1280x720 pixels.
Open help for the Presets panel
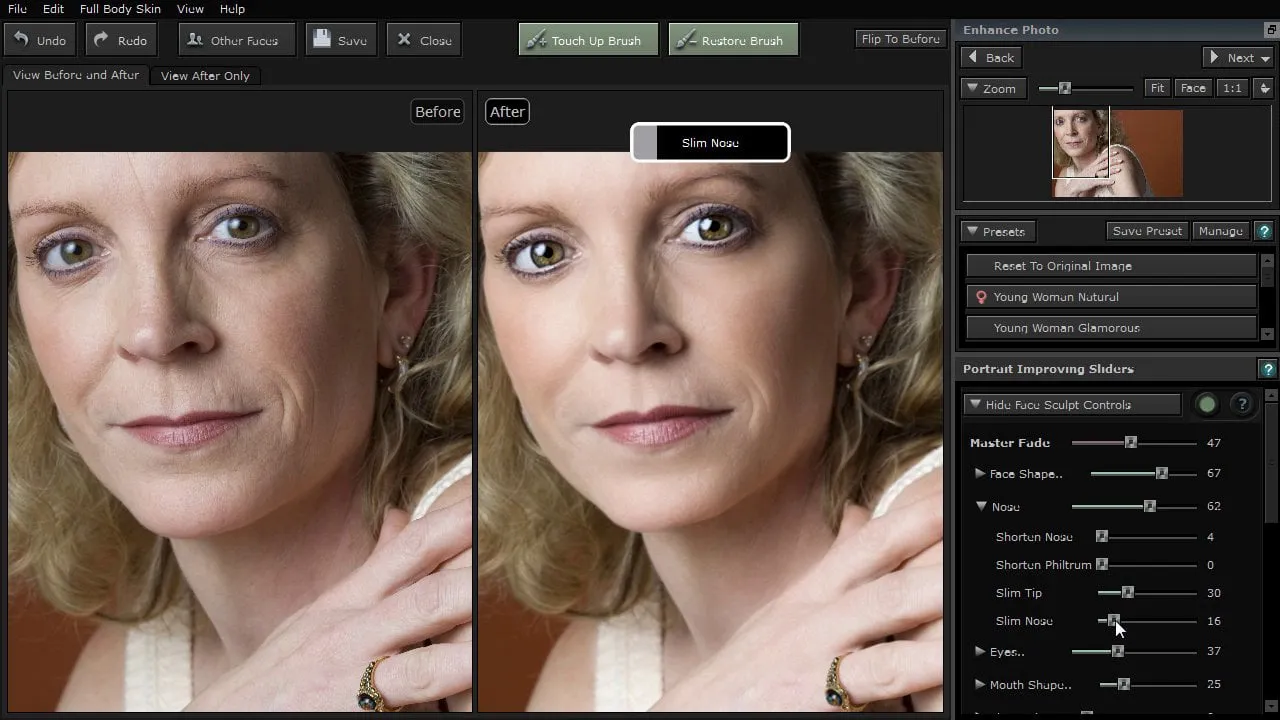pos(1264,231)
